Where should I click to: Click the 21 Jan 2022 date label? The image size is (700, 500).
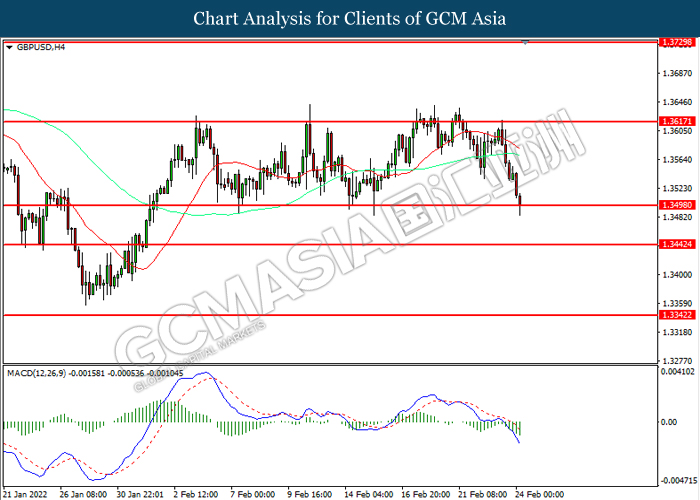point(25,494)
